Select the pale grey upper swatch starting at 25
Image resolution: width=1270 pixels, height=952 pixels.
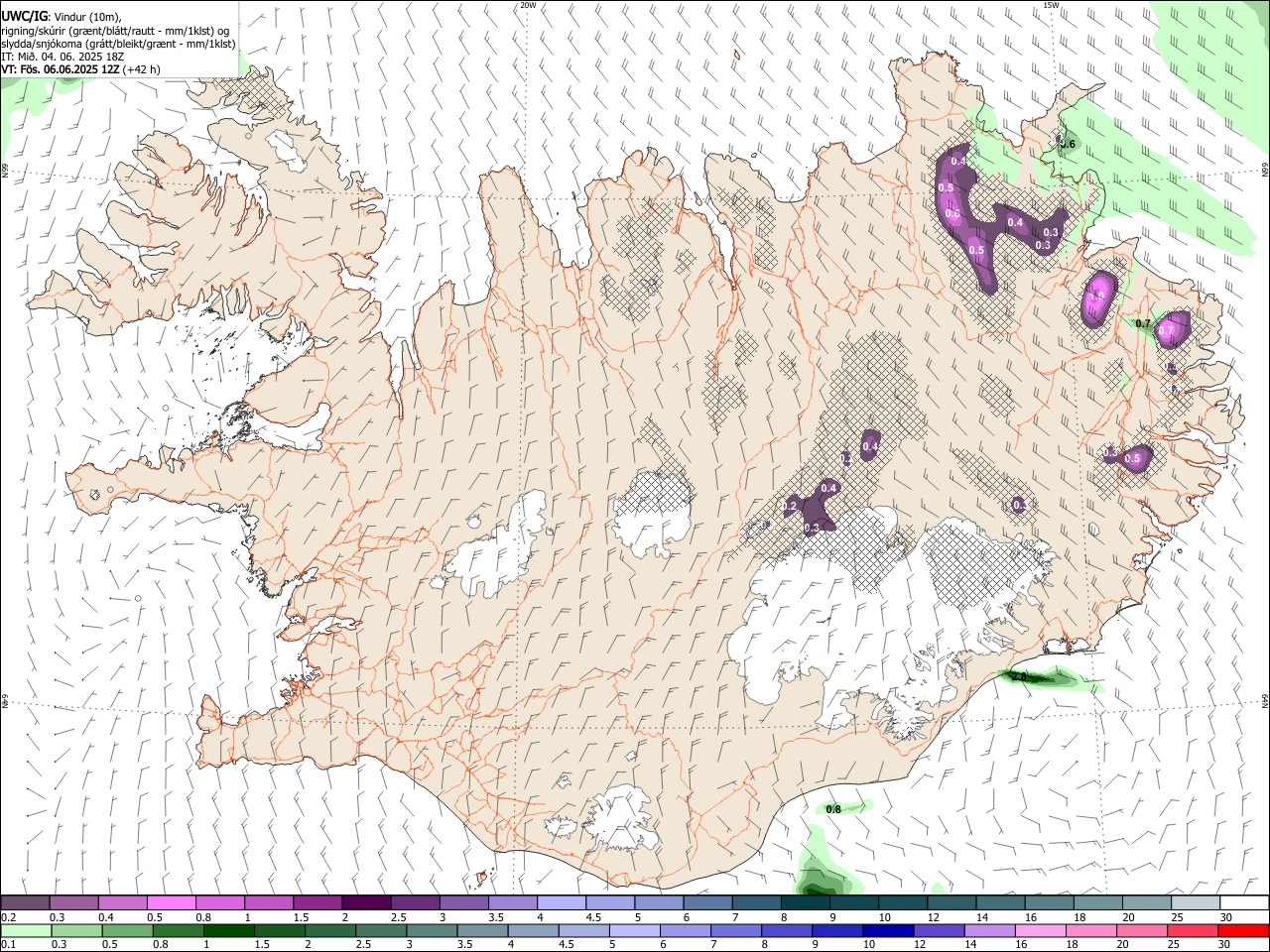(x=1195, y=902)
